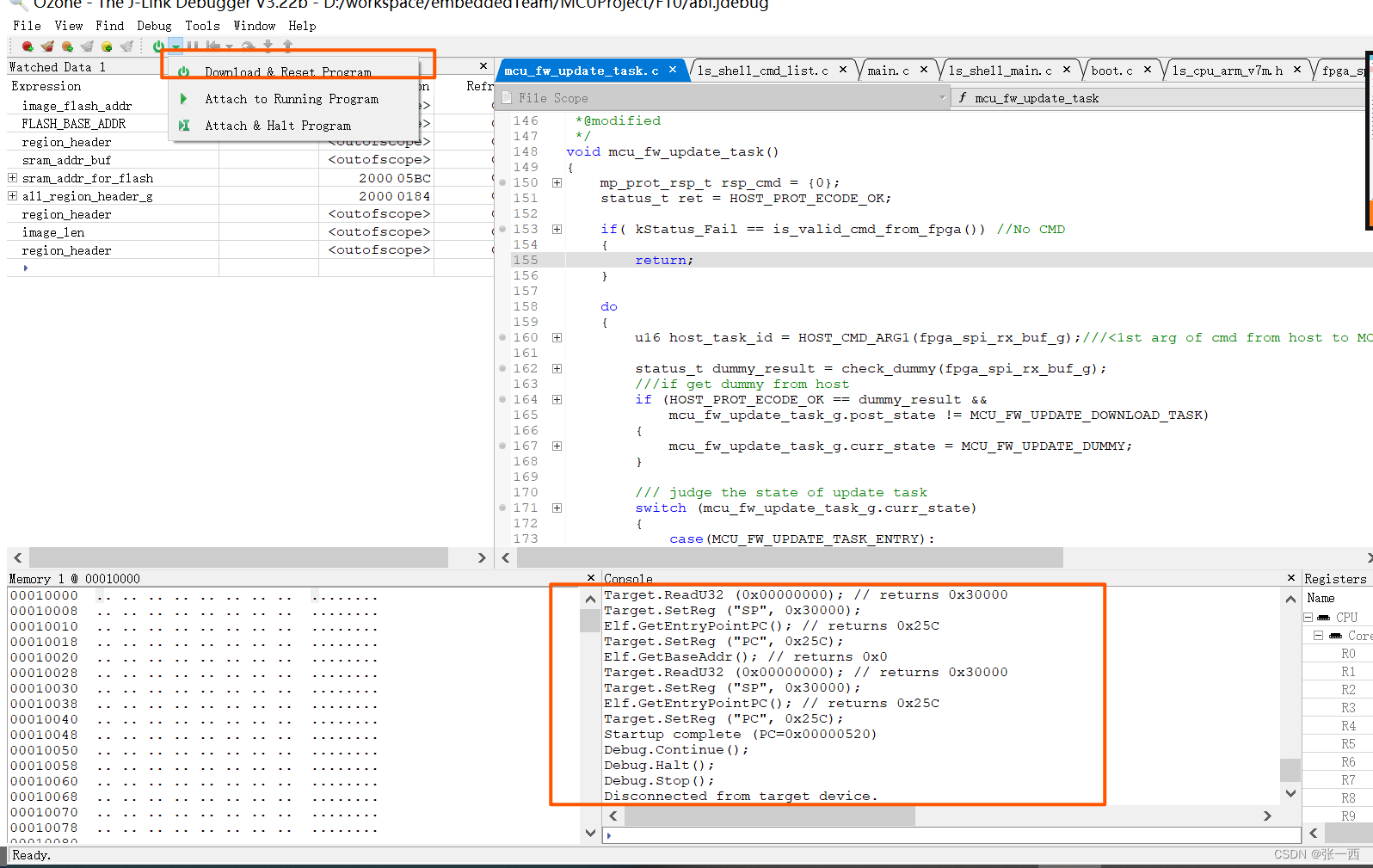
Task: Click the function symbol icon beside mcu_fw_update_task
Action: (963, 98)
